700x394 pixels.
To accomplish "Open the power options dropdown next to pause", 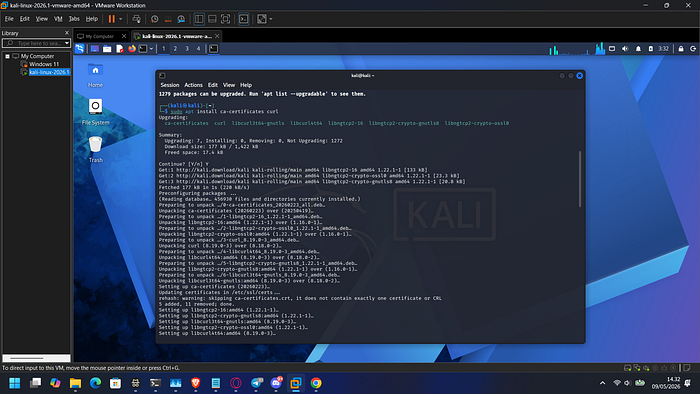I will pos(121,19).
